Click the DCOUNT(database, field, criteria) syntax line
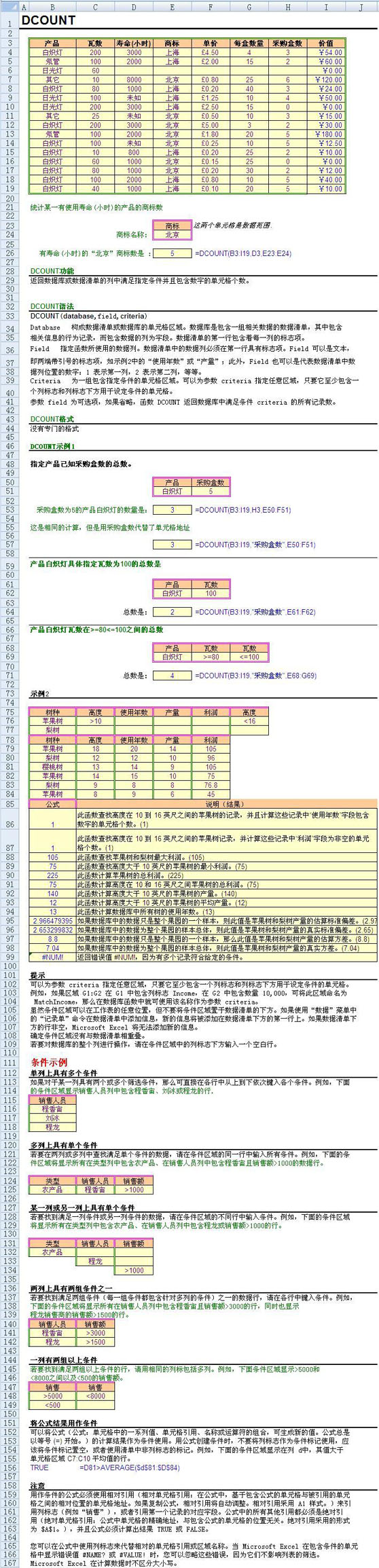The height and width of the screenshot is (1568, 379). 88,316
